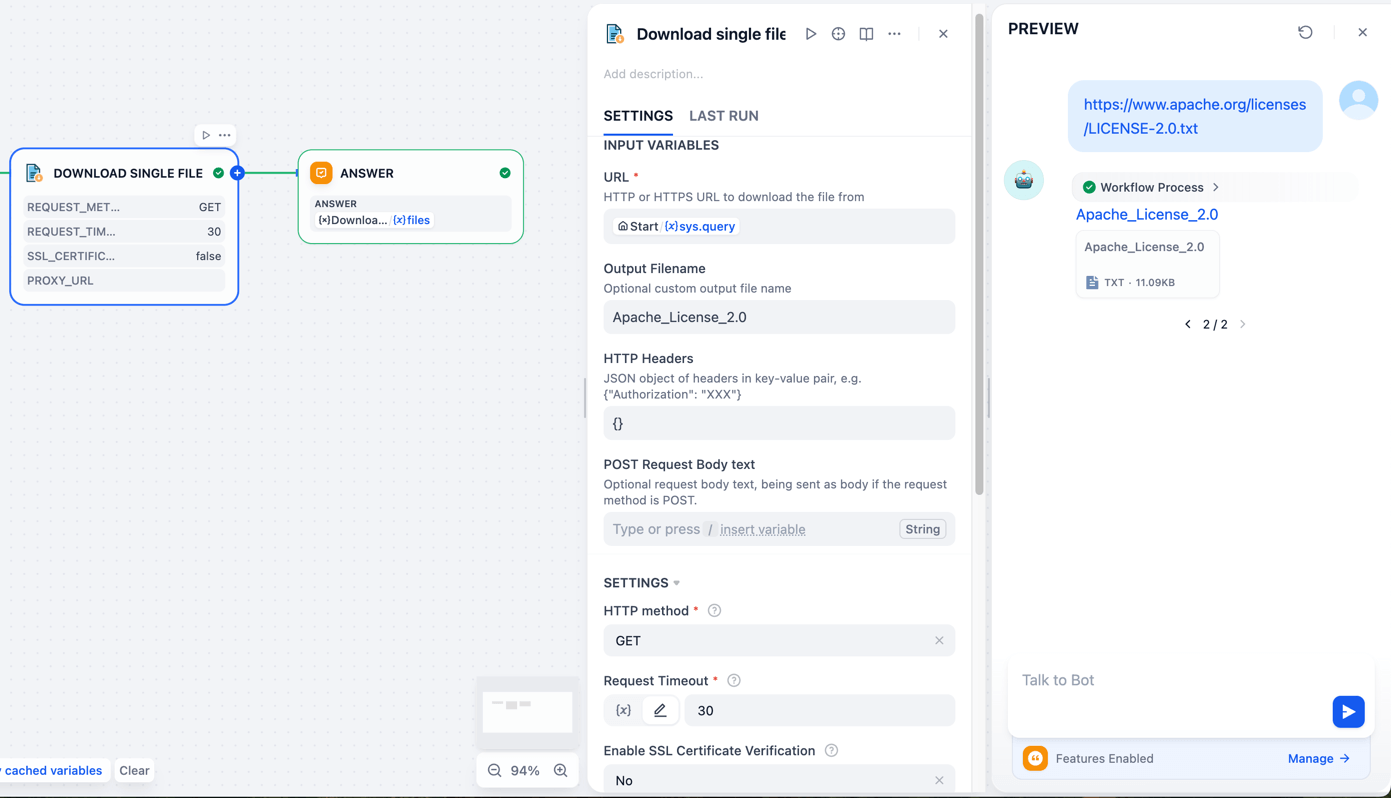Zoom in the canvas with plus magnifier
This screenshot has height=798, width=1391.
[x=560, y=771]
